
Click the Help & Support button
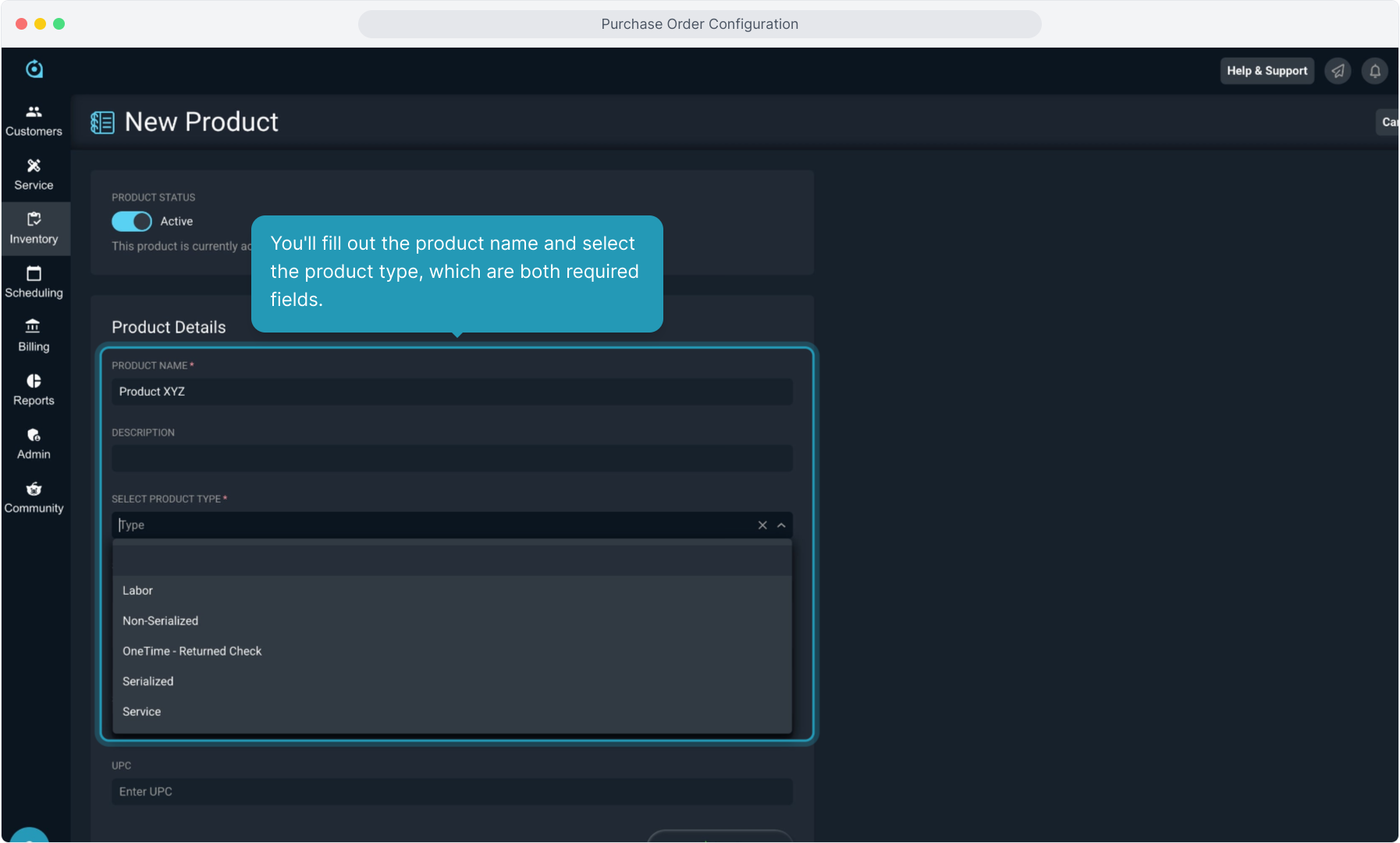coord(1267,71)
